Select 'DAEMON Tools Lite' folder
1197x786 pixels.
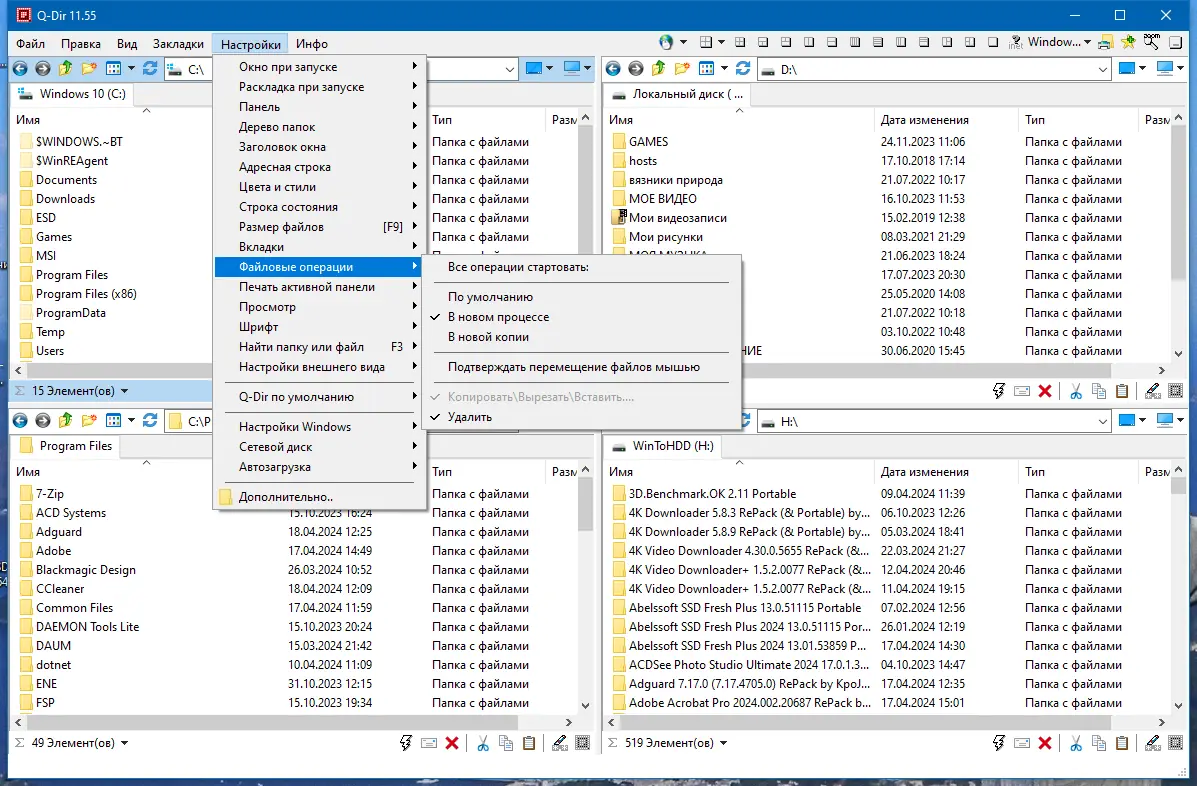click(88, 627)
